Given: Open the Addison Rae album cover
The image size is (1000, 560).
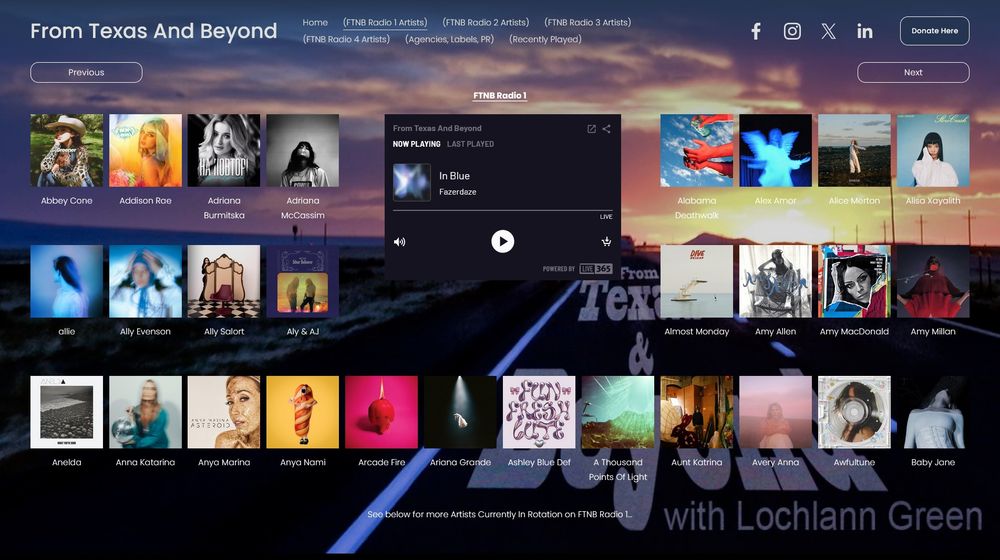Looking at the screenshot, I should point(145,151).
